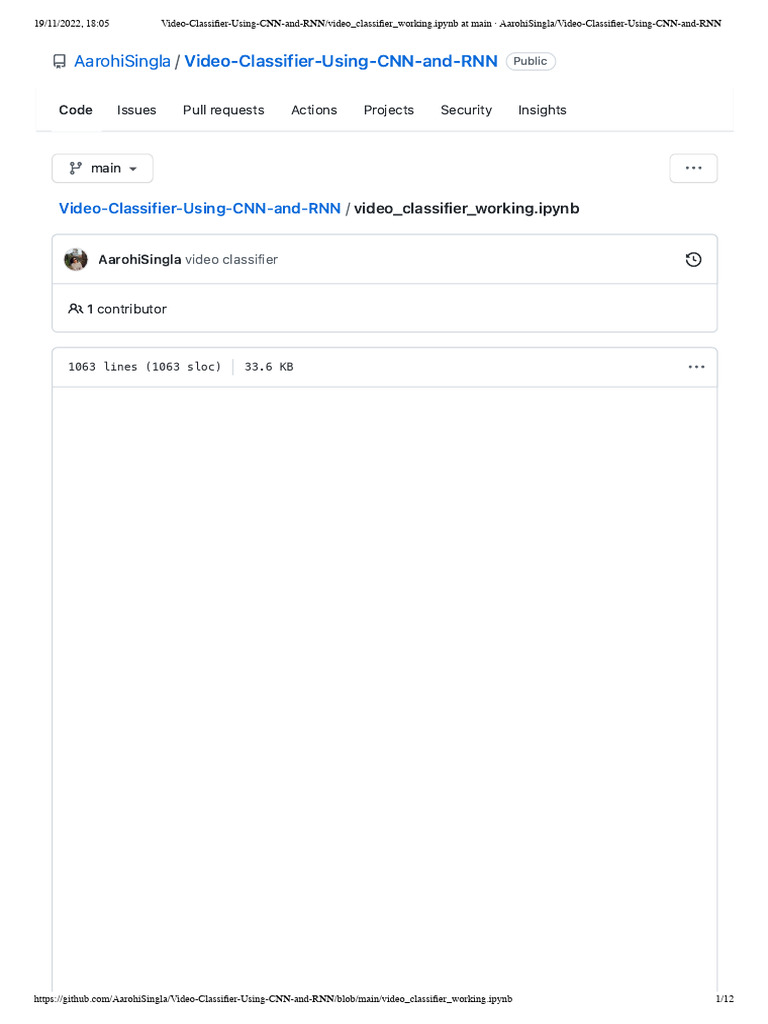
Task: Click AarohiSingla's avatar thumbnail
Action: (76, 260)
